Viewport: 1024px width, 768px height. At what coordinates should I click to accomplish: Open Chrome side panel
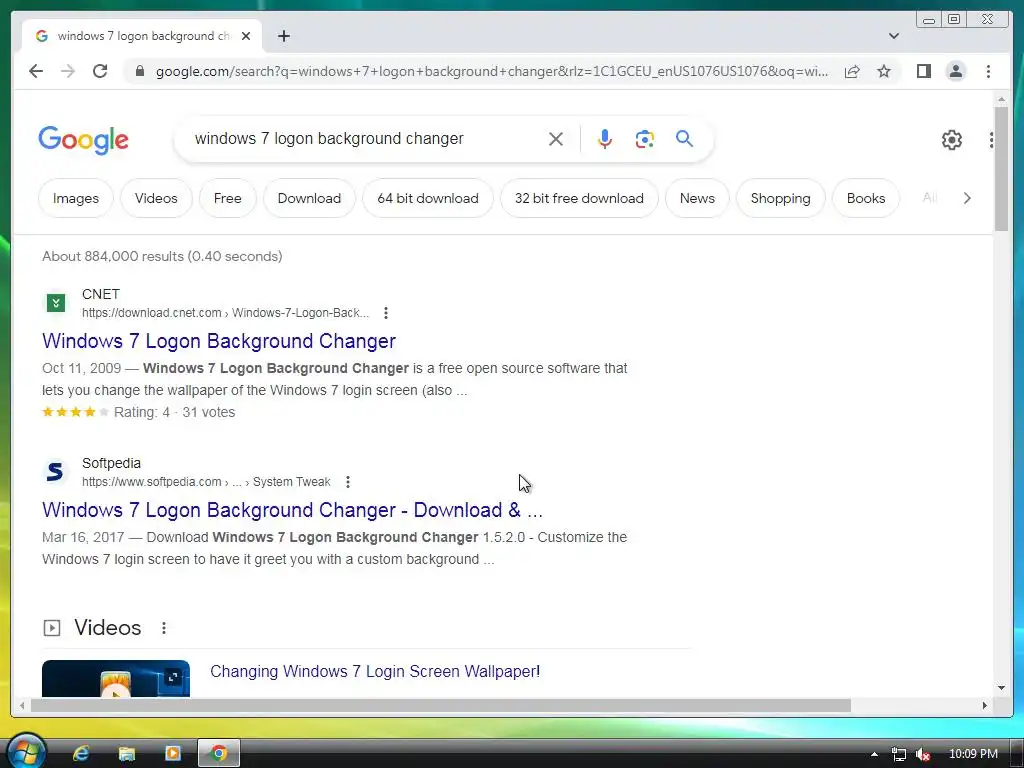coord(923,71)
